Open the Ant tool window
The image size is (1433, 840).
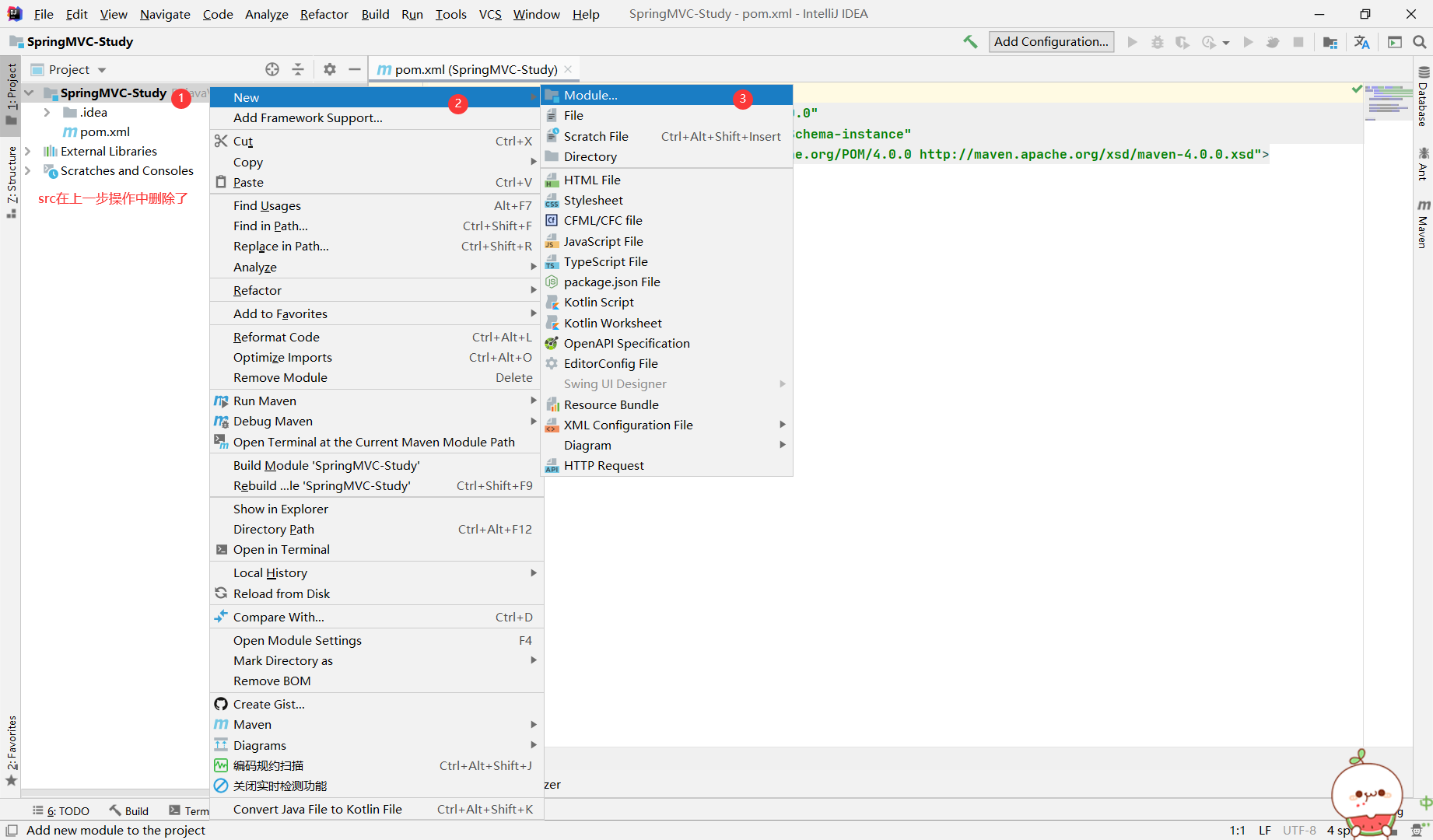point(1424,163)
